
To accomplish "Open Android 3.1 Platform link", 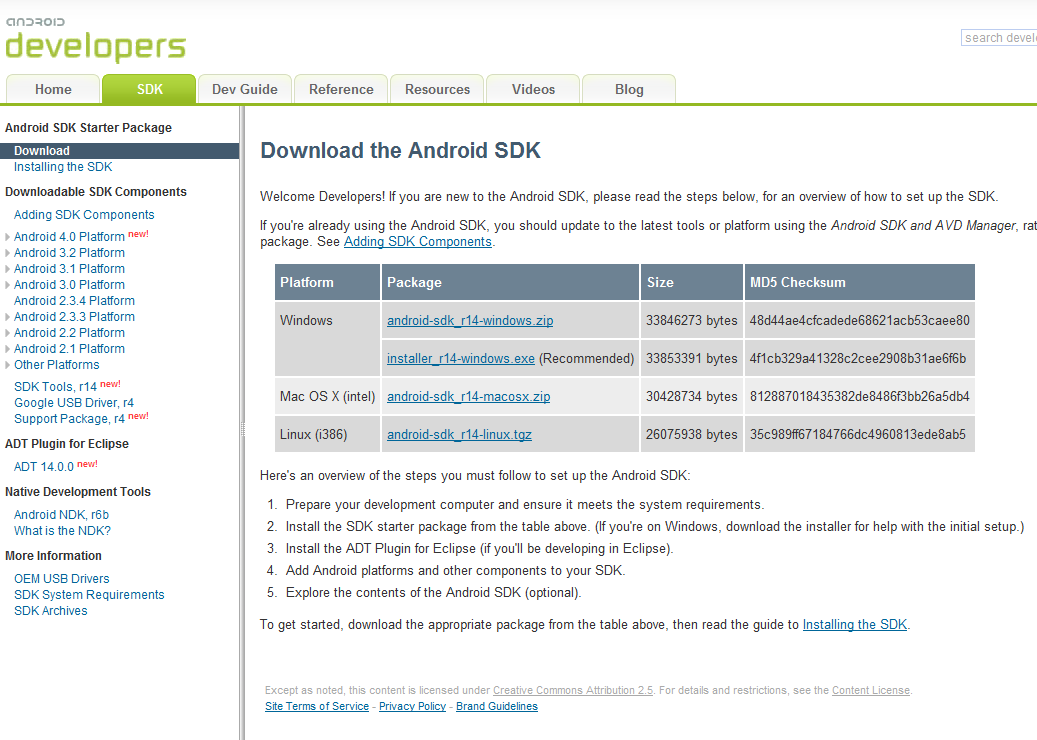I will tap(69, 268).
